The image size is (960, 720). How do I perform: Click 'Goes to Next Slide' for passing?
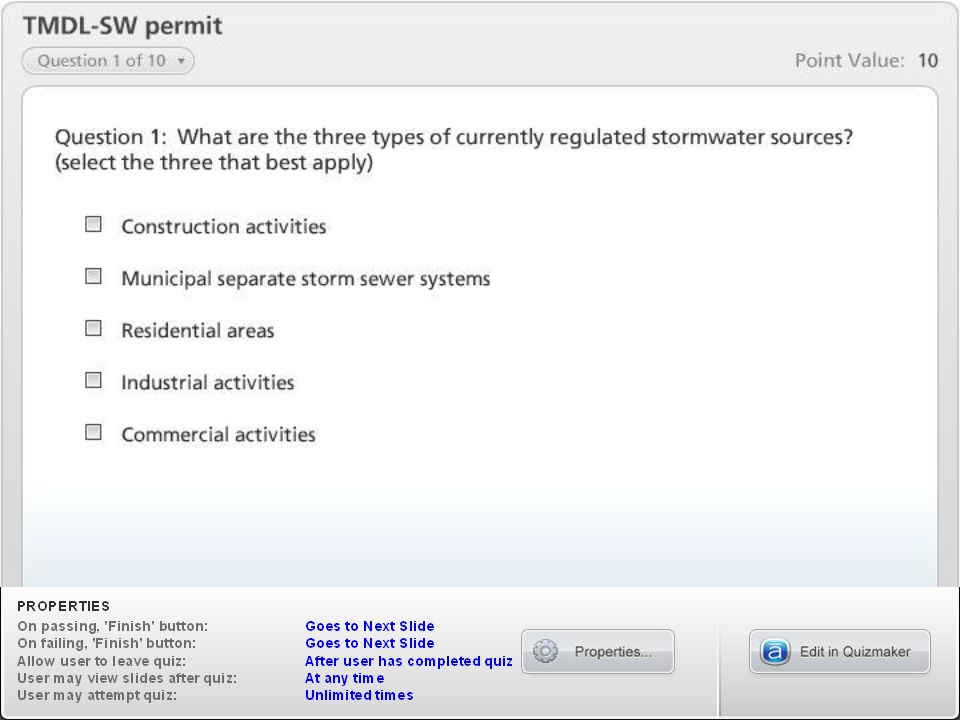coord(370,626)
